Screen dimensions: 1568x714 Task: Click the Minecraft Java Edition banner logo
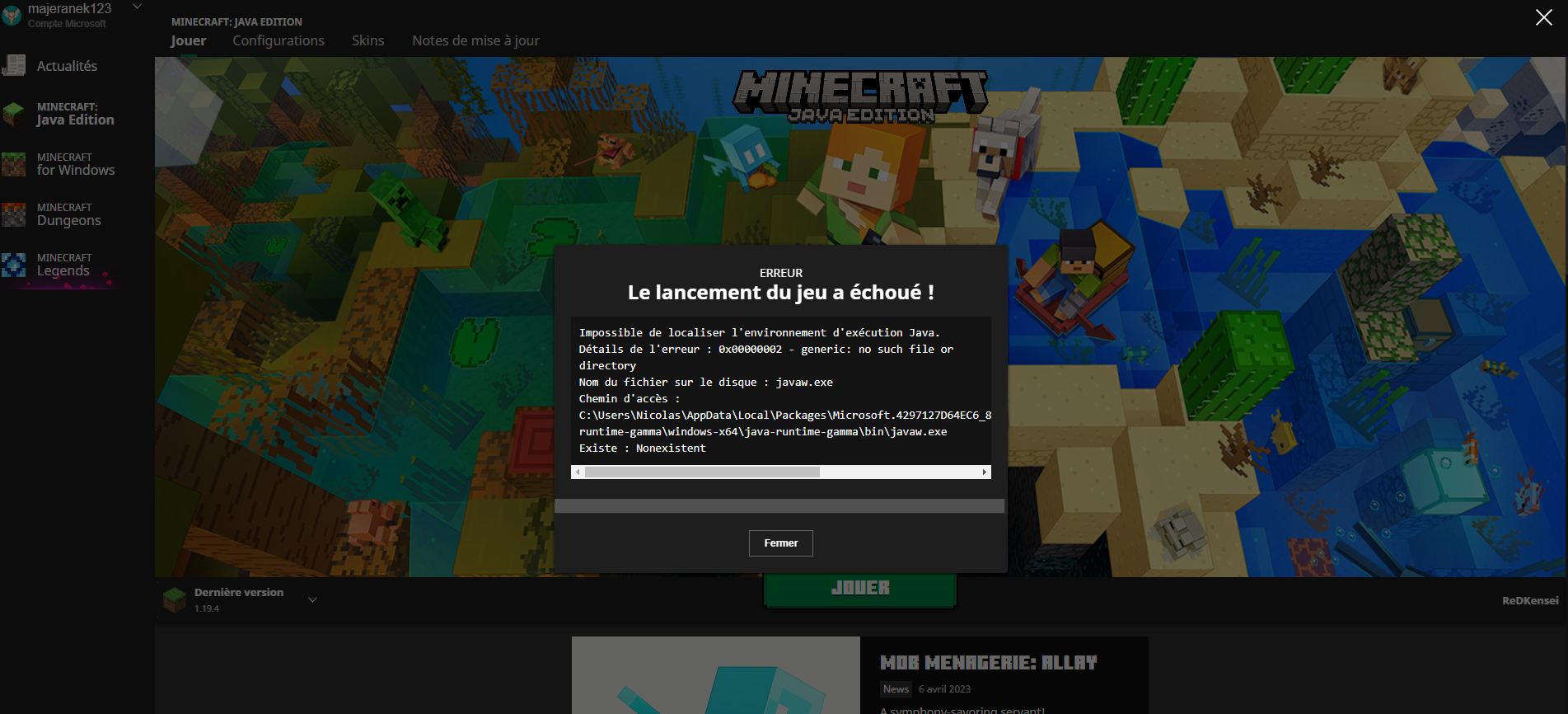point(860,97)
